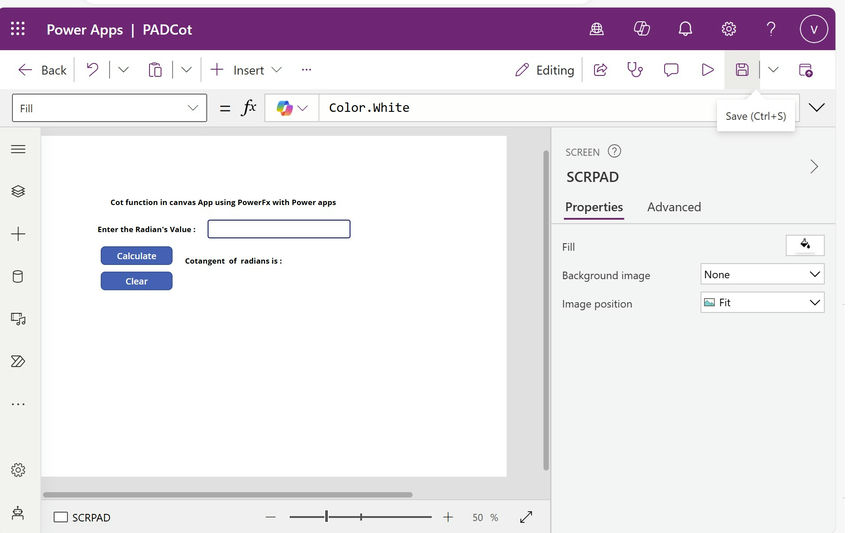Viewport: 850px width, 533px height.
Task: Open the environment selector icon
Action: tap(596, 29)
